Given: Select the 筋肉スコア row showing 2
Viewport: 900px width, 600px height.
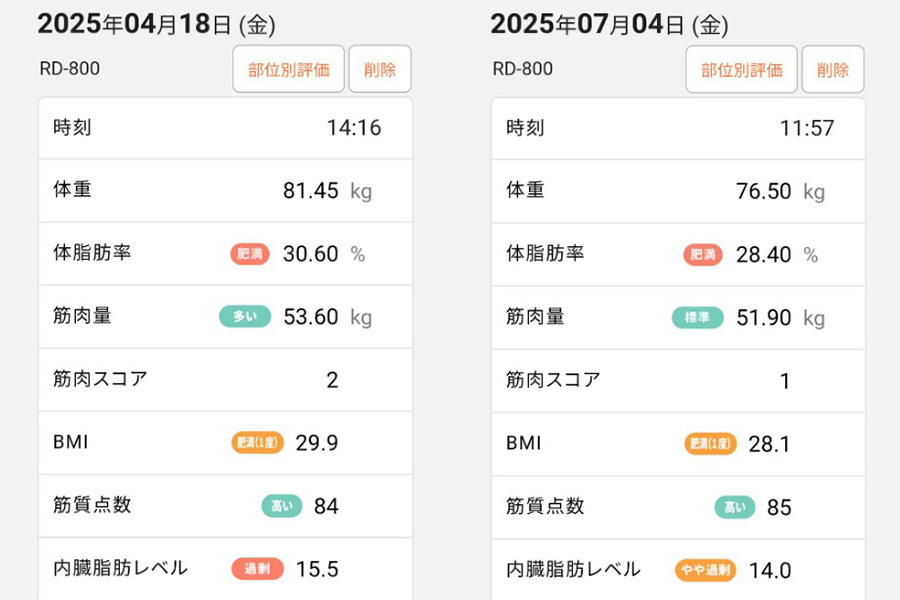Looking at the screenshot, I should click(225, 380).
